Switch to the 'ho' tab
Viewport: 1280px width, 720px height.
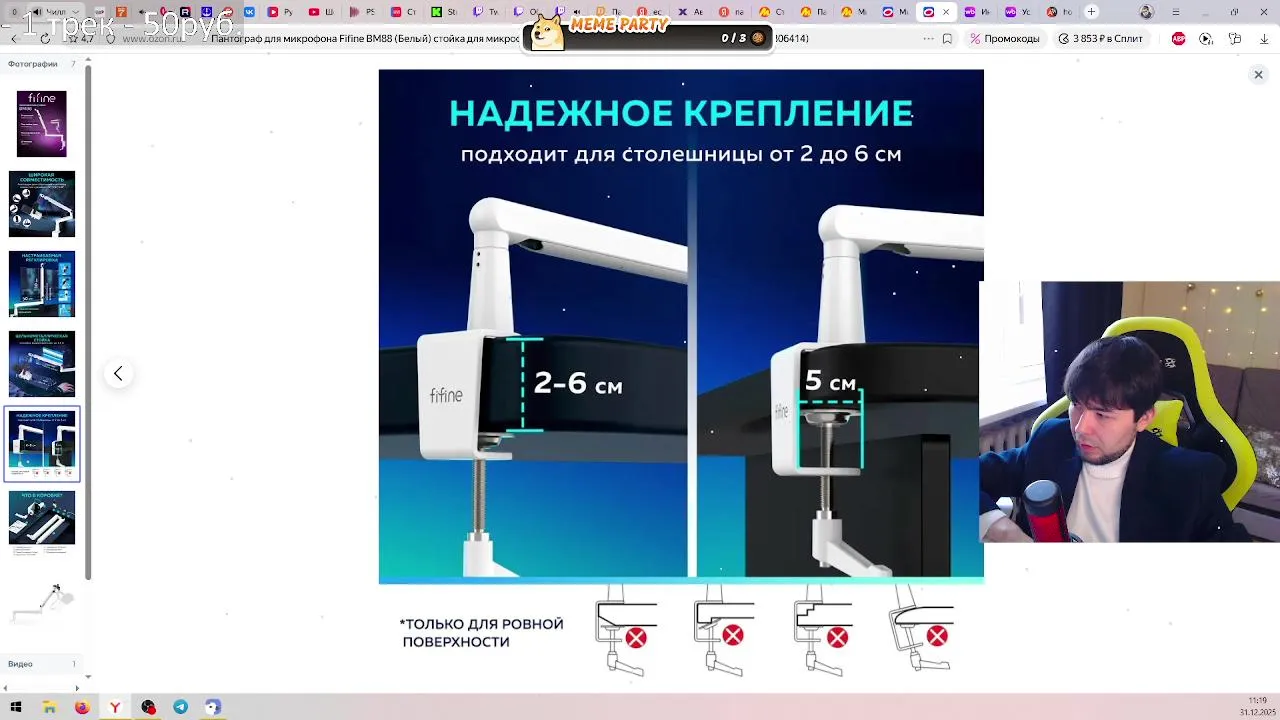[1059, 11]
